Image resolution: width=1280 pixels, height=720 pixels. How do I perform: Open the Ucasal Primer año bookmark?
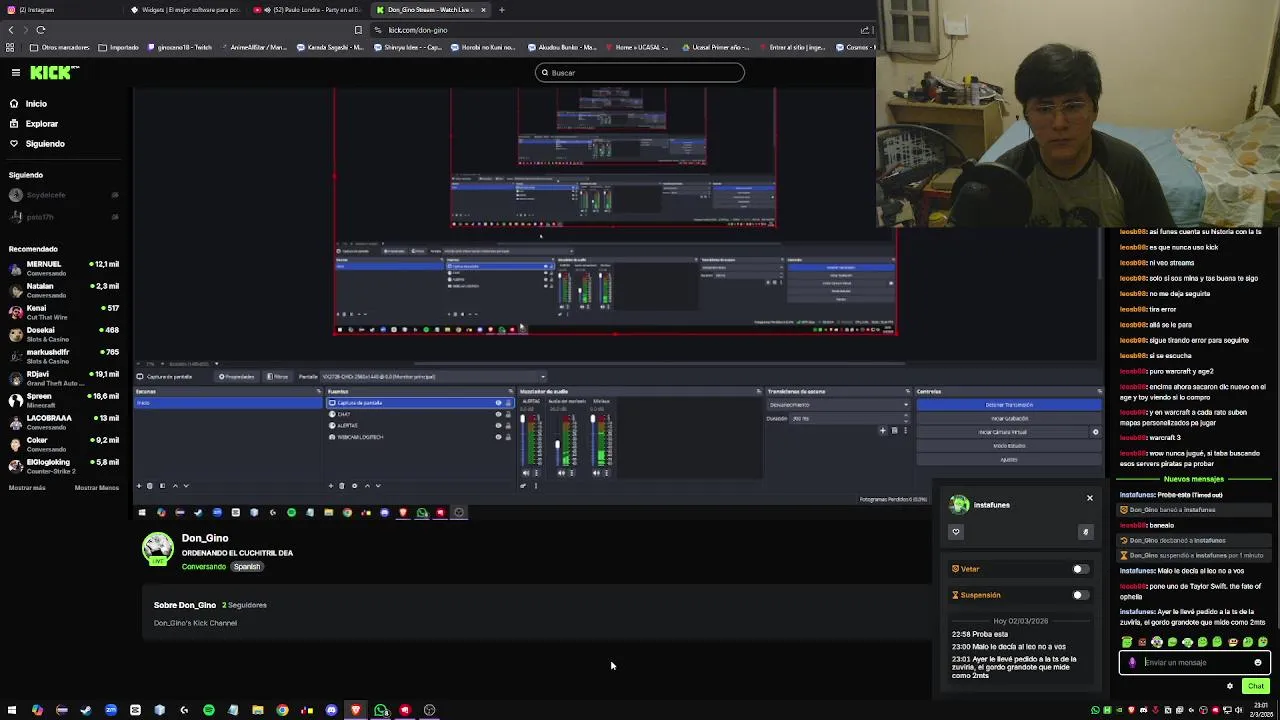point(714,47)
